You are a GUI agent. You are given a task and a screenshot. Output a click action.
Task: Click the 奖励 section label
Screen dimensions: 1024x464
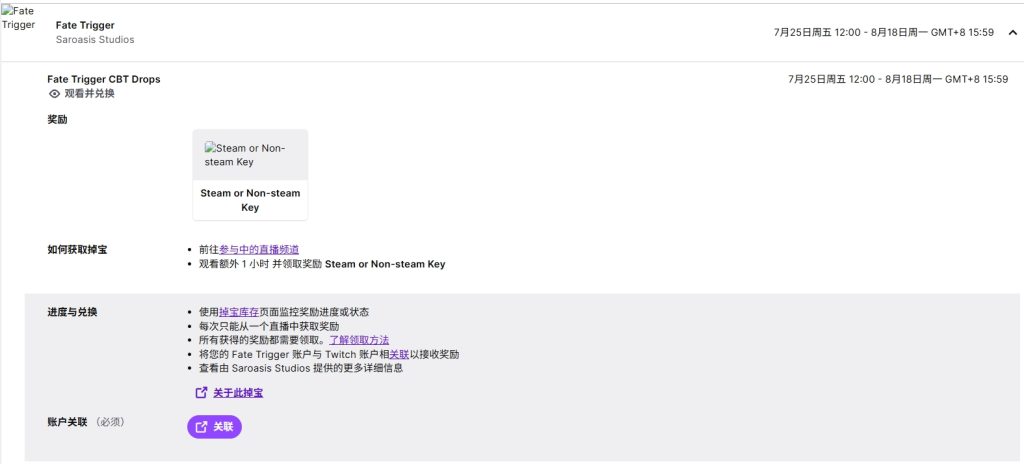click(x=57, y=120)
